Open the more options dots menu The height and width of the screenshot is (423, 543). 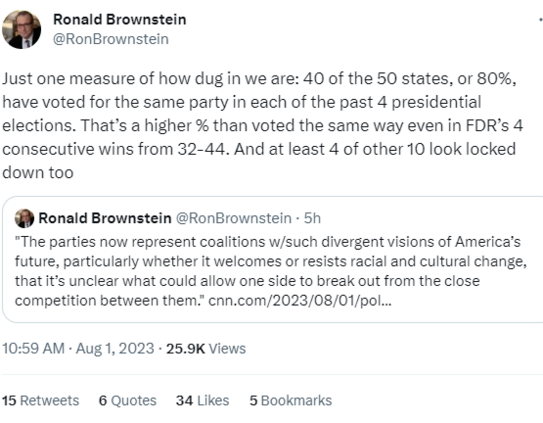tap(541, 20)
